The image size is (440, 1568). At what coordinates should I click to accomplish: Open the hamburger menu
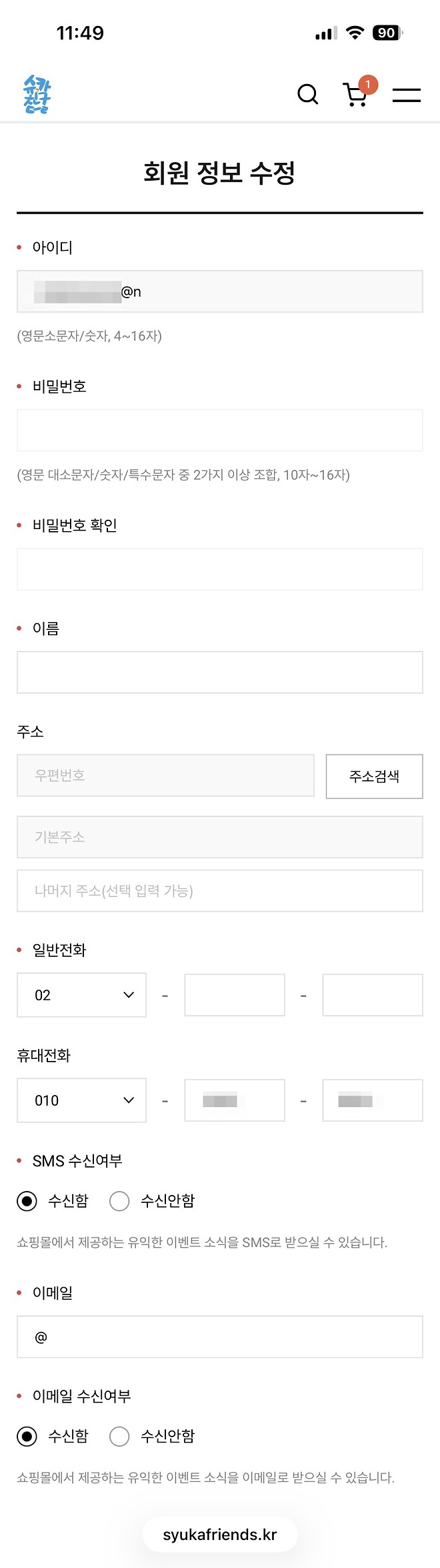[407, 95]
